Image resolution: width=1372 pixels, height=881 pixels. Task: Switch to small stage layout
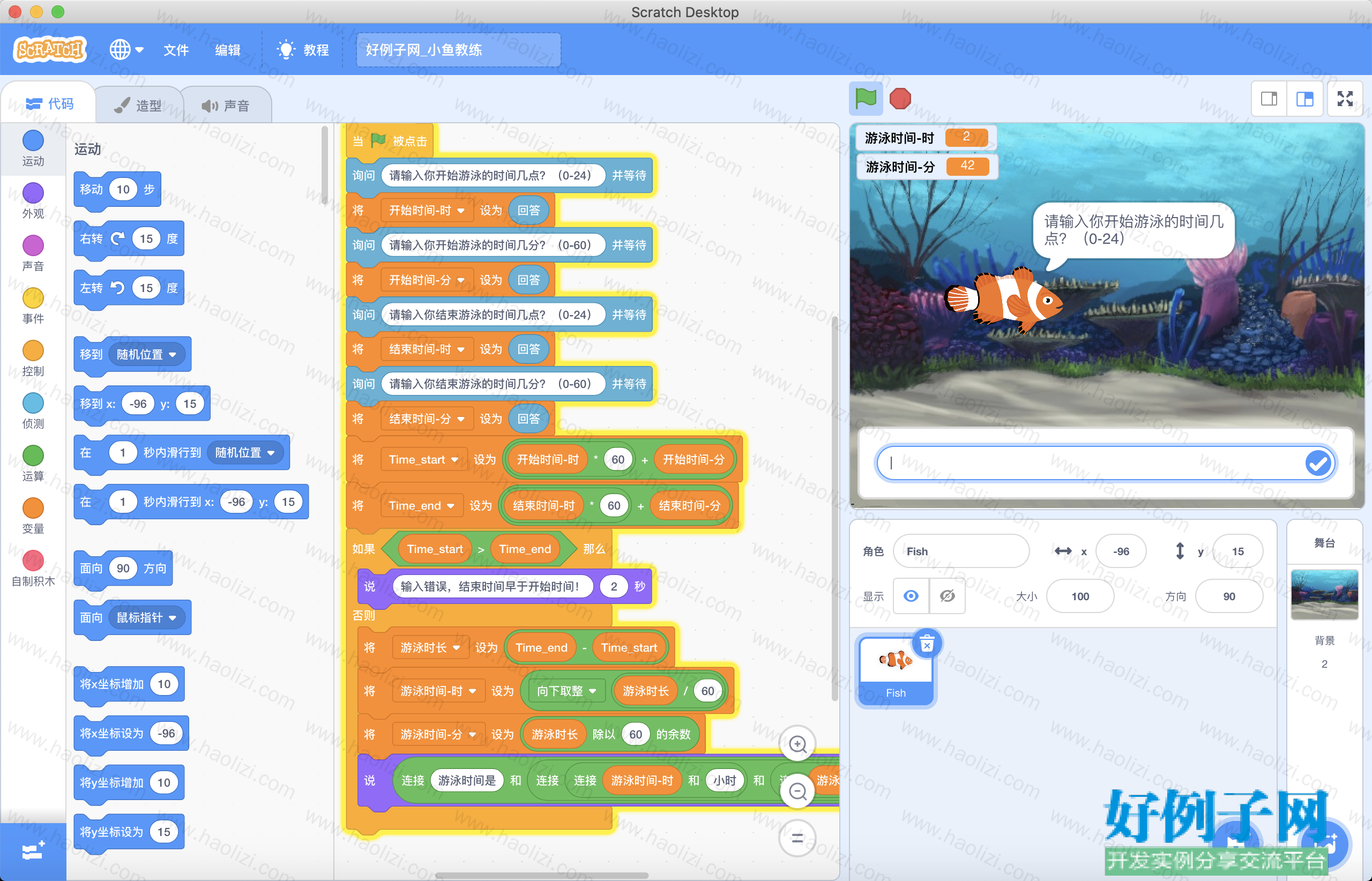pos(1269,99)
